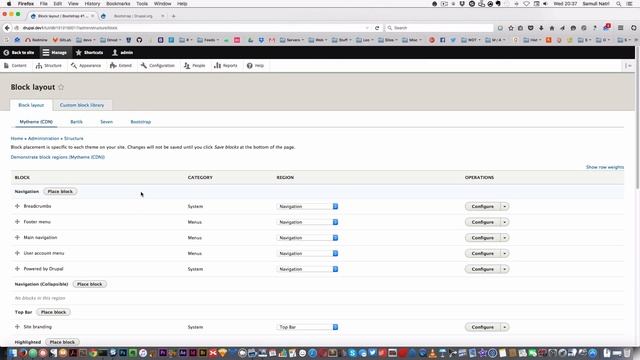Open the Appearance admin menu item
This screenshot has height=360, width=640.
click(86, 66)
